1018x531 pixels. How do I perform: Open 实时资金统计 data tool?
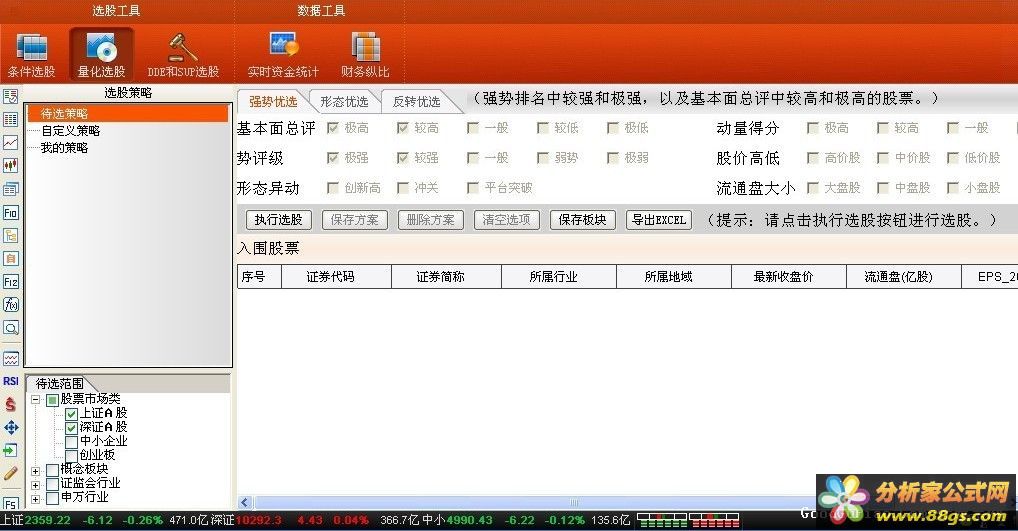[283, 55]
